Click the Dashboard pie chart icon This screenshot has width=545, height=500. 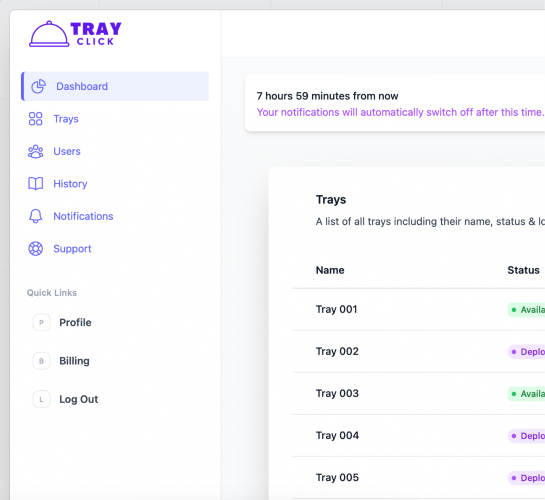click(x=38, y=86)
